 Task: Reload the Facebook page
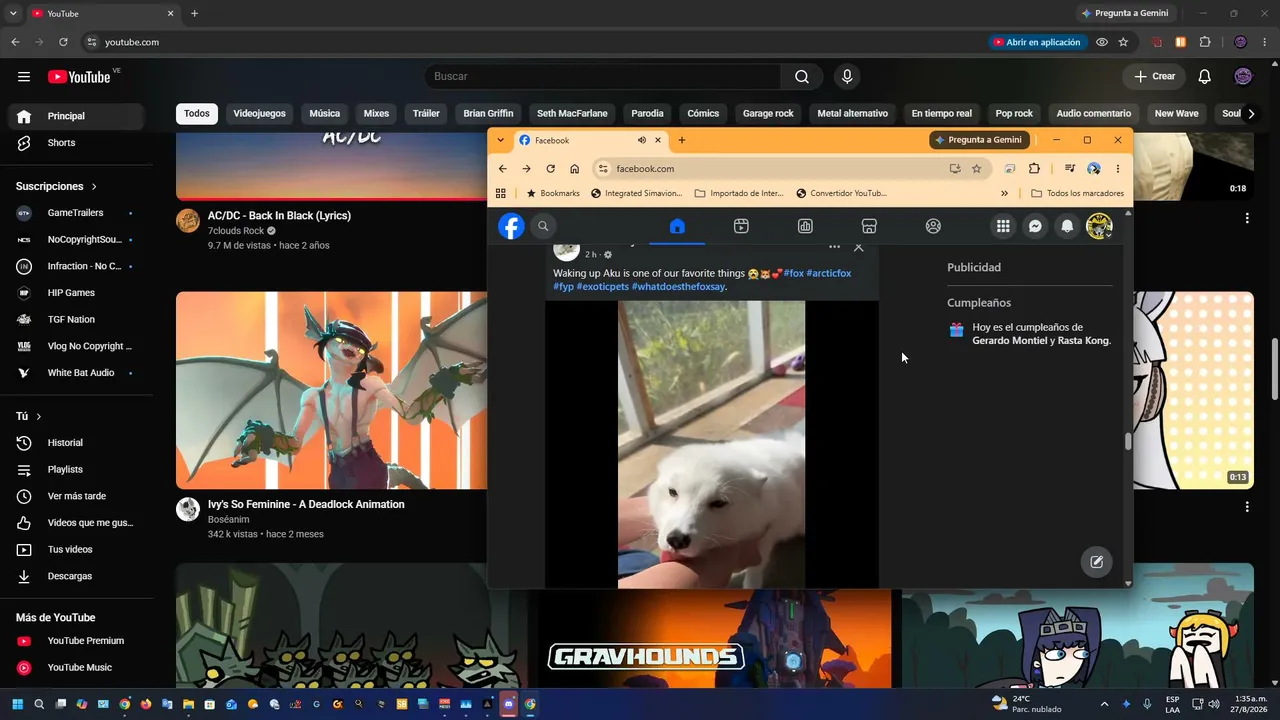click(x=550, y=168)
